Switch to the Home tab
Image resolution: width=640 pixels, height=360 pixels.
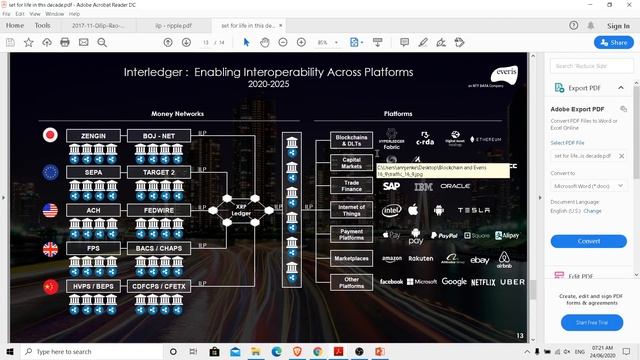click(15, 25)
